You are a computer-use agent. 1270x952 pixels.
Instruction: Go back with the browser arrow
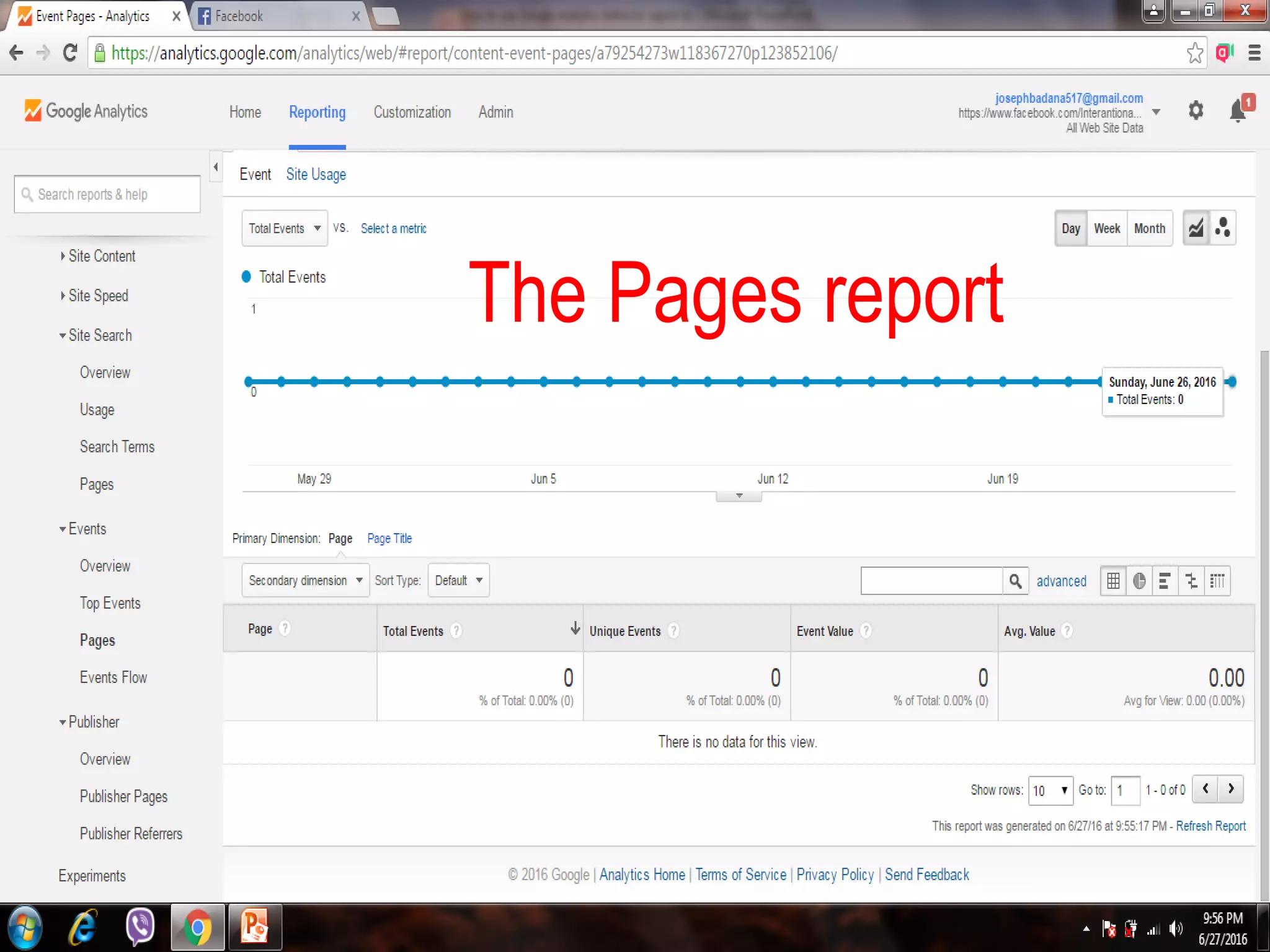(x=17, y=53)
